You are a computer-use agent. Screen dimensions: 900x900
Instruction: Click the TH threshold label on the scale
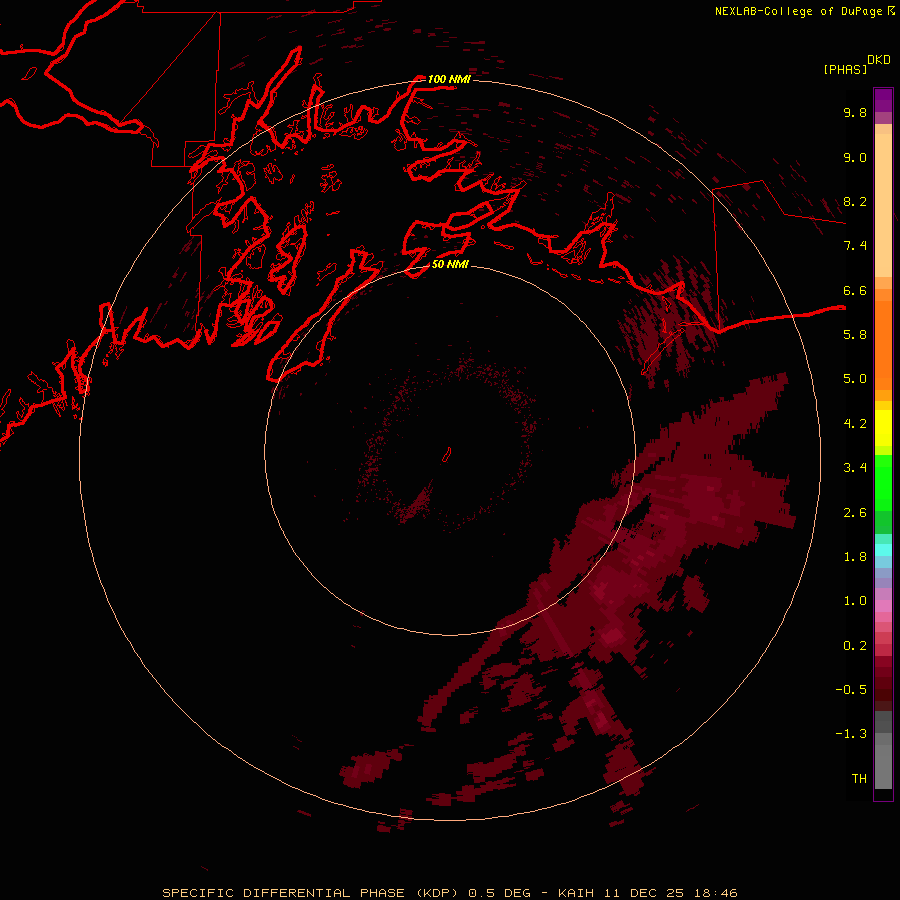(859, 779)
